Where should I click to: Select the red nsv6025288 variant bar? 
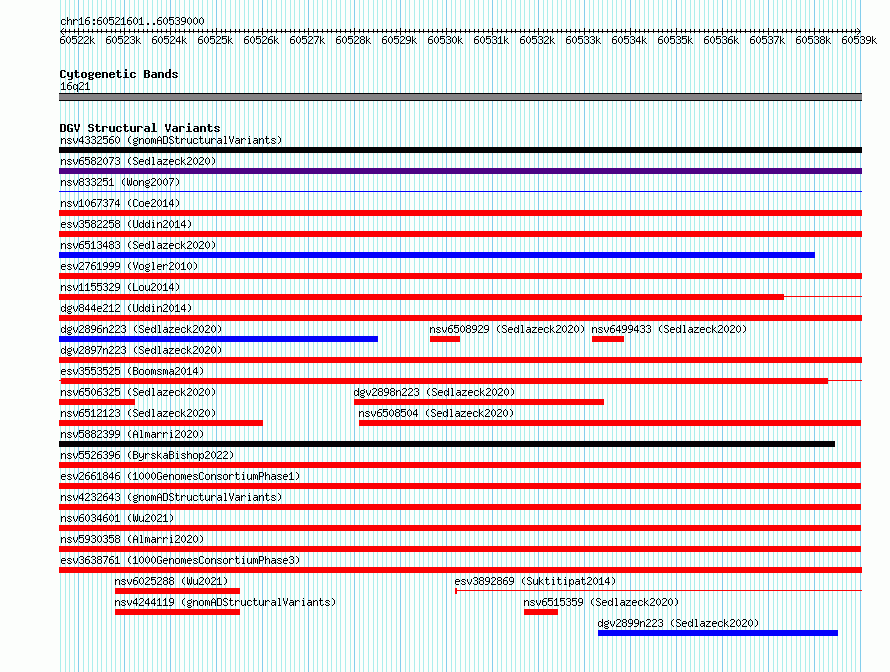click(x=178, y=591)
